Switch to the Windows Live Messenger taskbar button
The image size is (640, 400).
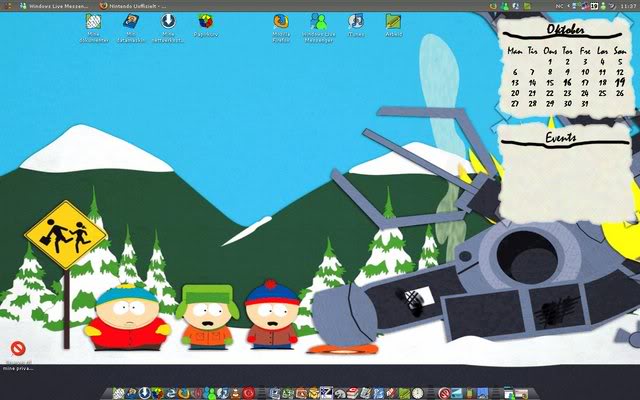[54, 6]
